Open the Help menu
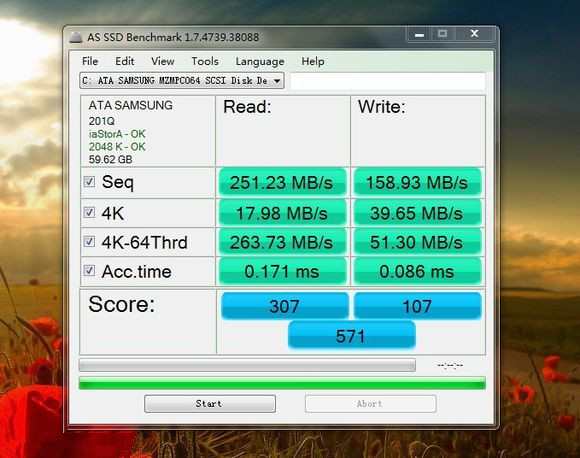Viewport: 580px width, 458px height. [313, 61]
